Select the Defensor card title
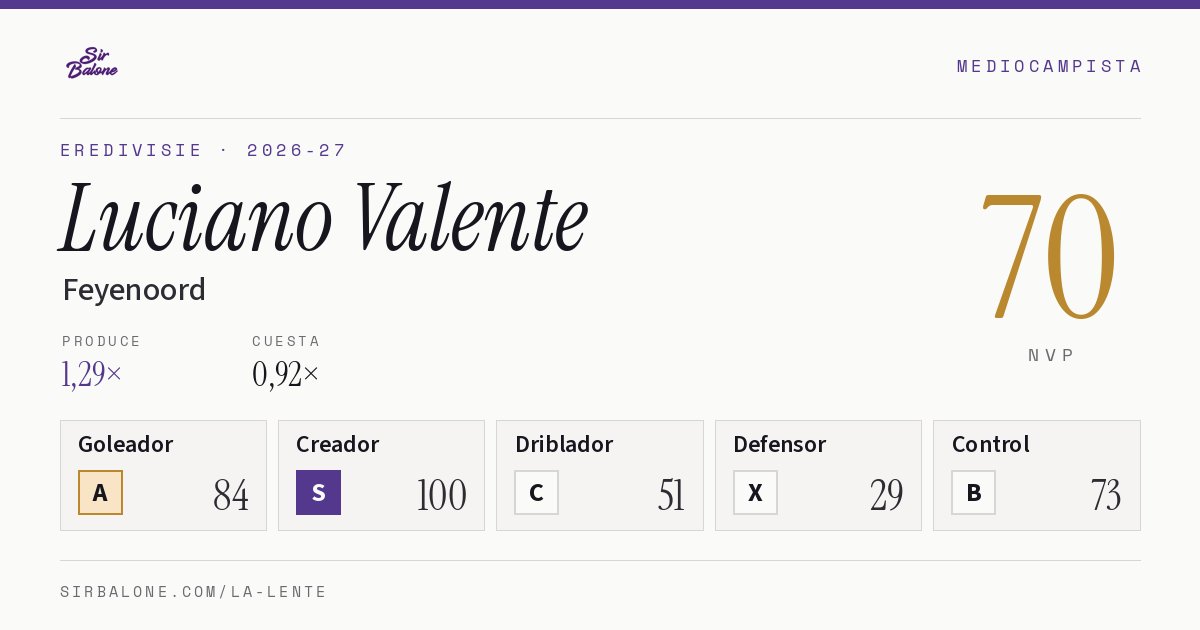This screenshot has width=1200, height=630. (779, 444)
